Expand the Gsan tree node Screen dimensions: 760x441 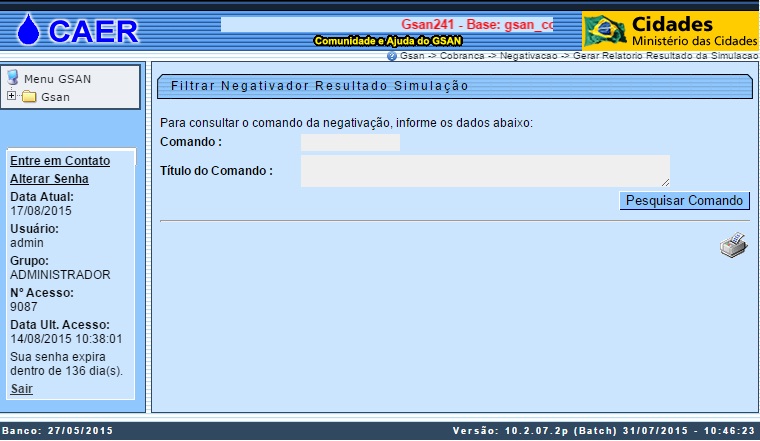pos(11,96)
